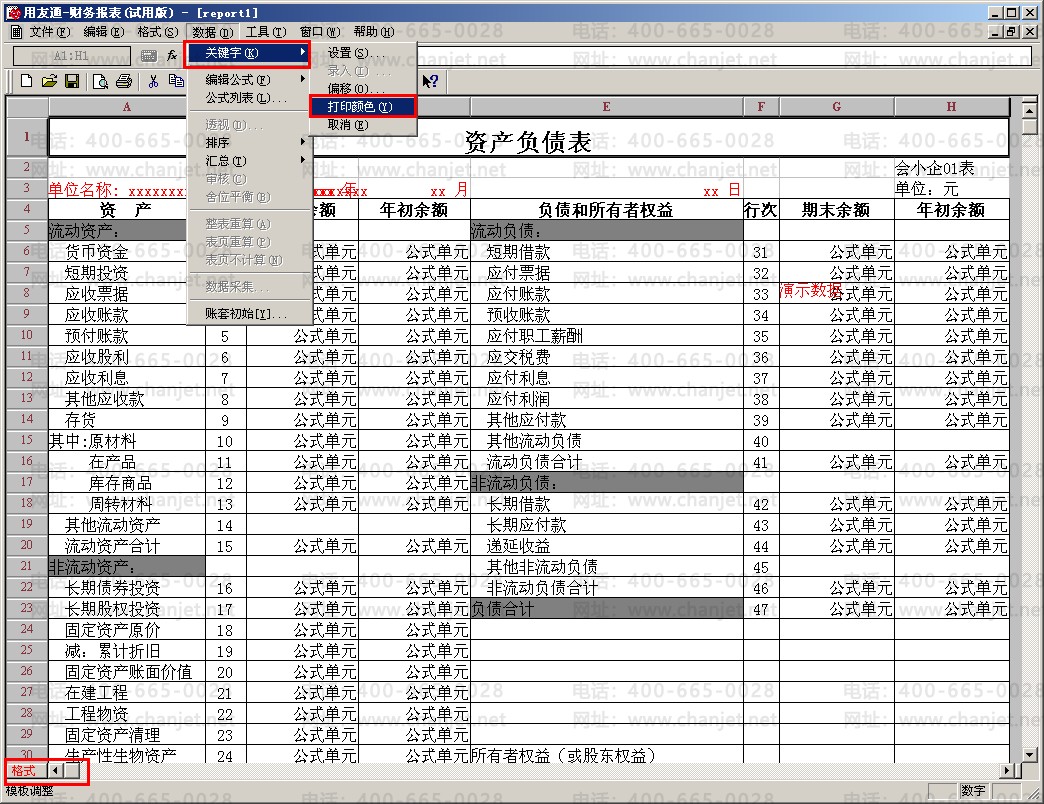Viewport: 1044px width, 804px height.
Task: Click the 递延收益 cell
Action: point(607,546)
